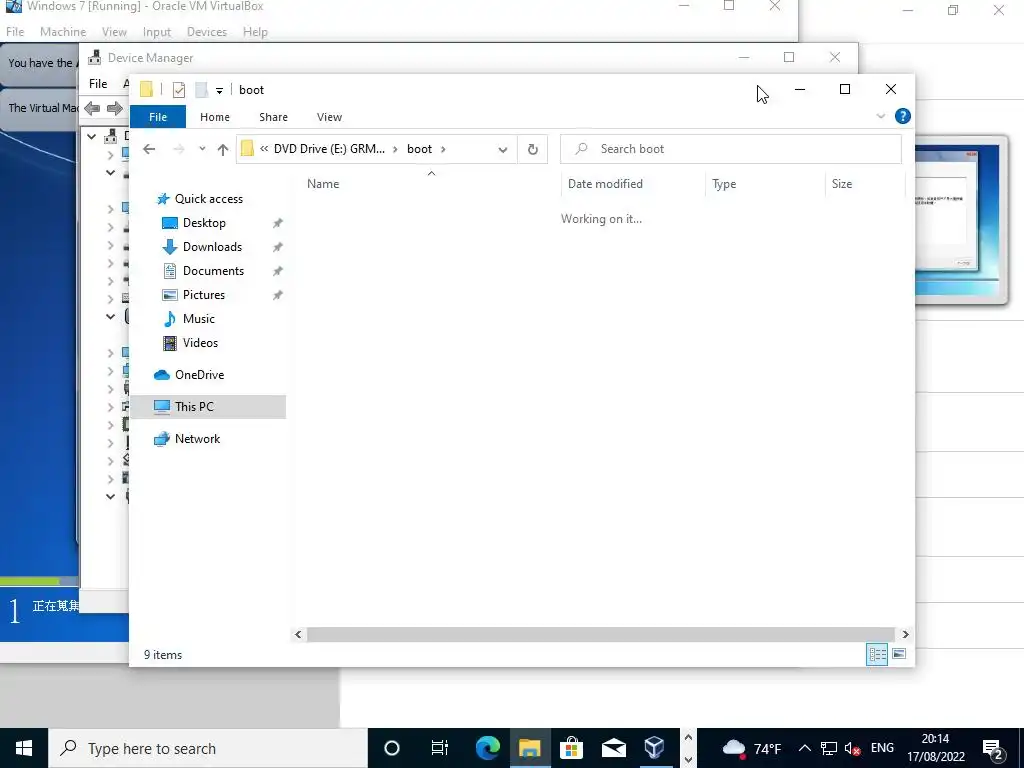1024x768 pixels.
Task: Switch to the Home ribbon tab
Action: tap(215, 117)
